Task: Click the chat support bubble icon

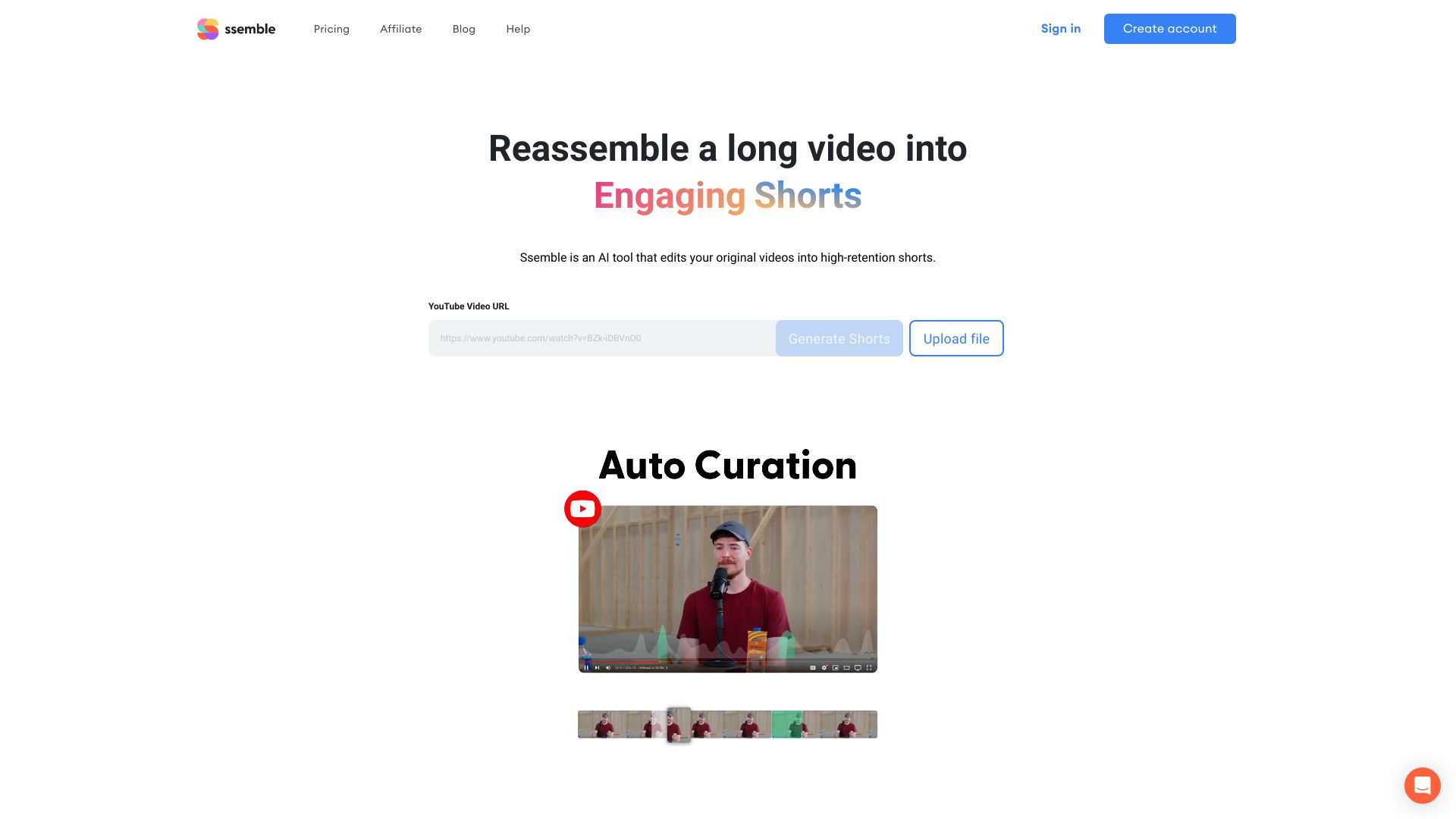Action: (x=1422, y=785)
